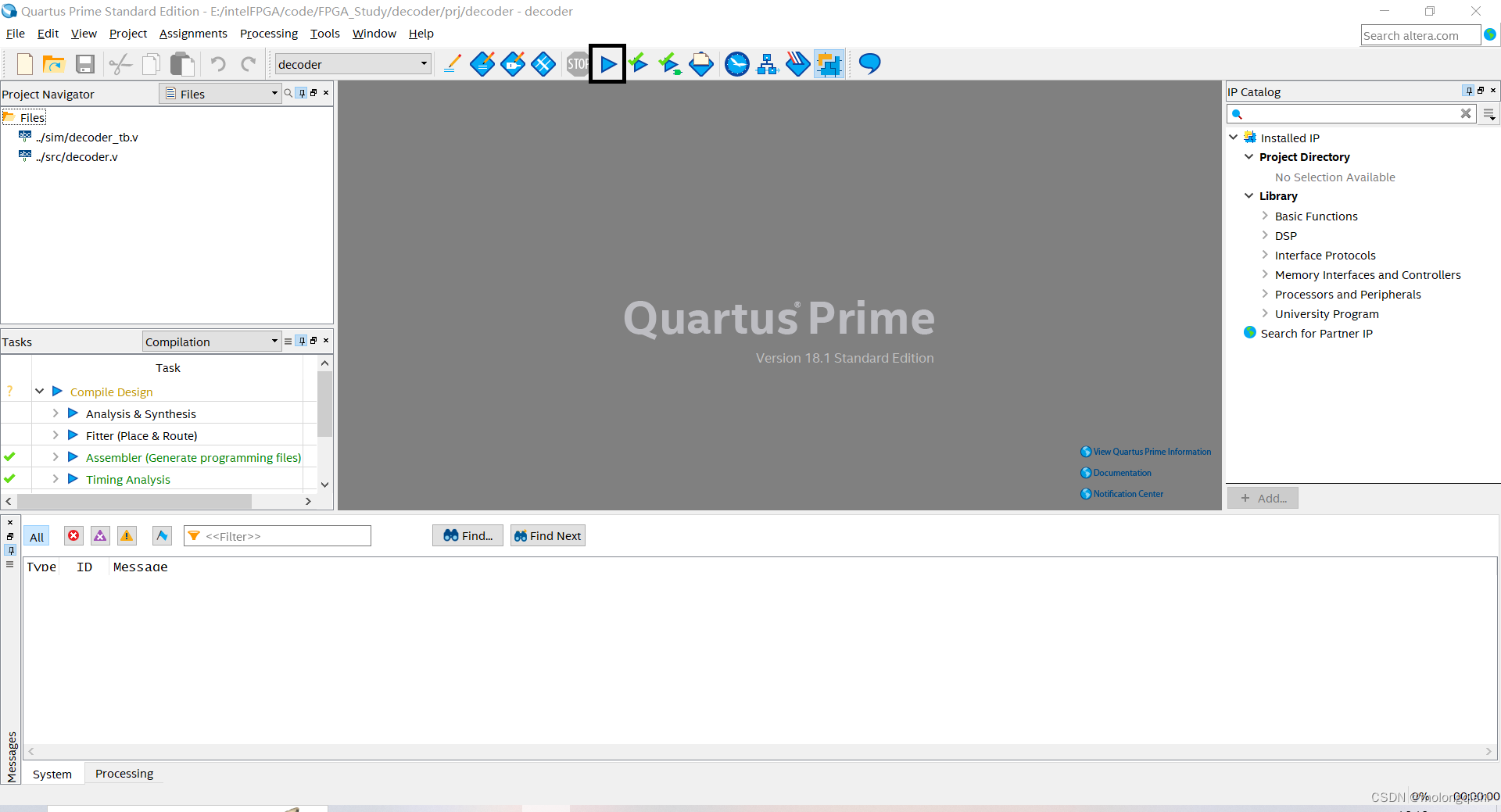
Task: Click the Find Next button
Action: (x=547, y=535)
